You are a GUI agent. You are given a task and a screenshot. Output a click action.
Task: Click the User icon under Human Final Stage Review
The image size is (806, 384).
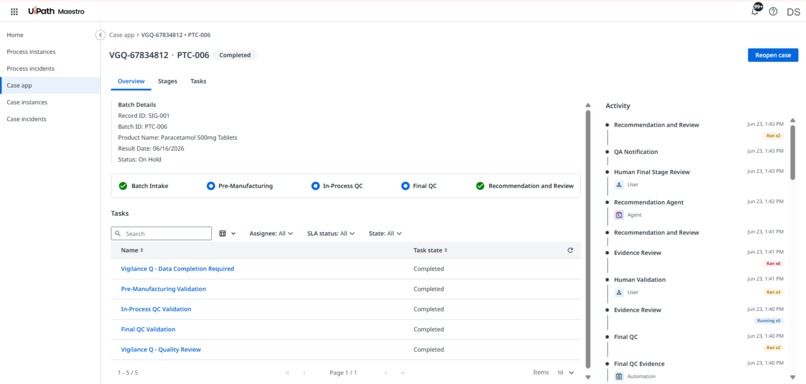(619, 184)
